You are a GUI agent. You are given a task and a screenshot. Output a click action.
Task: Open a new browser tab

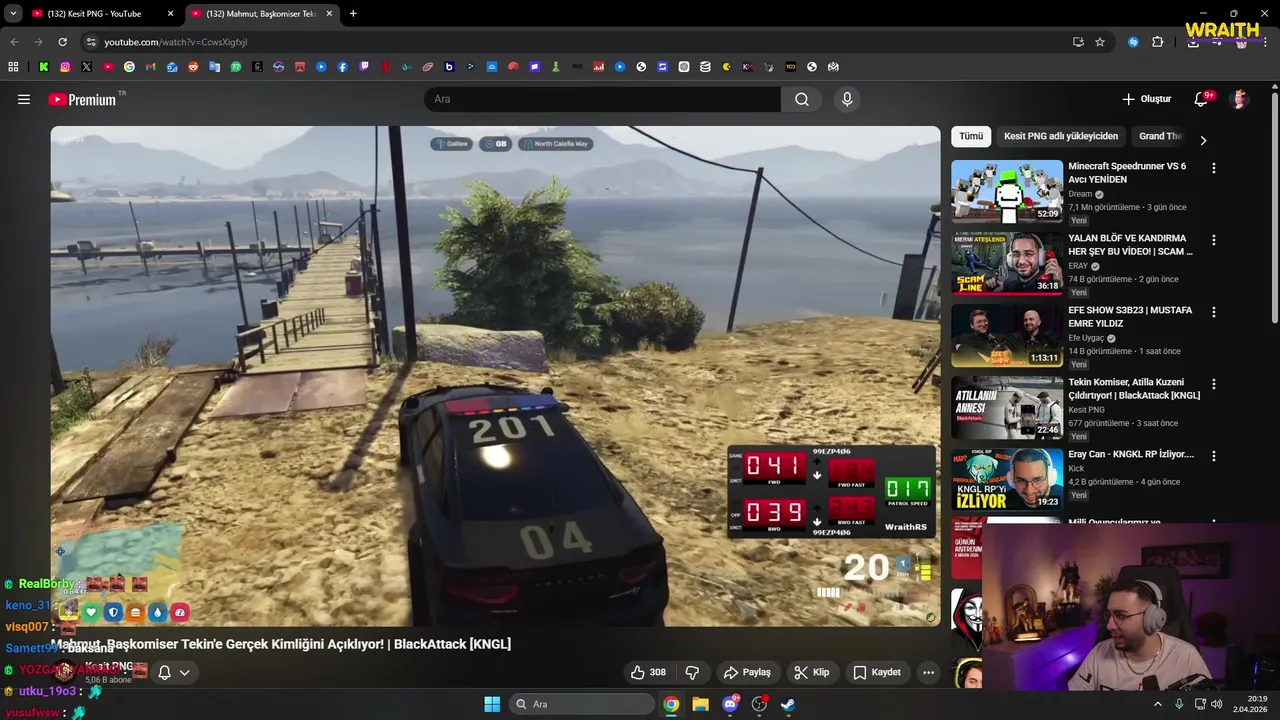353,14
